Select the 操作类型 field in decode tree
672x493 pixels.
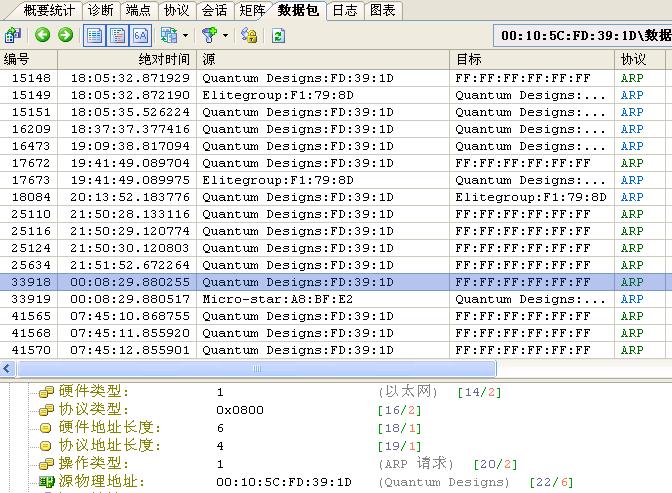click(92, 464)
